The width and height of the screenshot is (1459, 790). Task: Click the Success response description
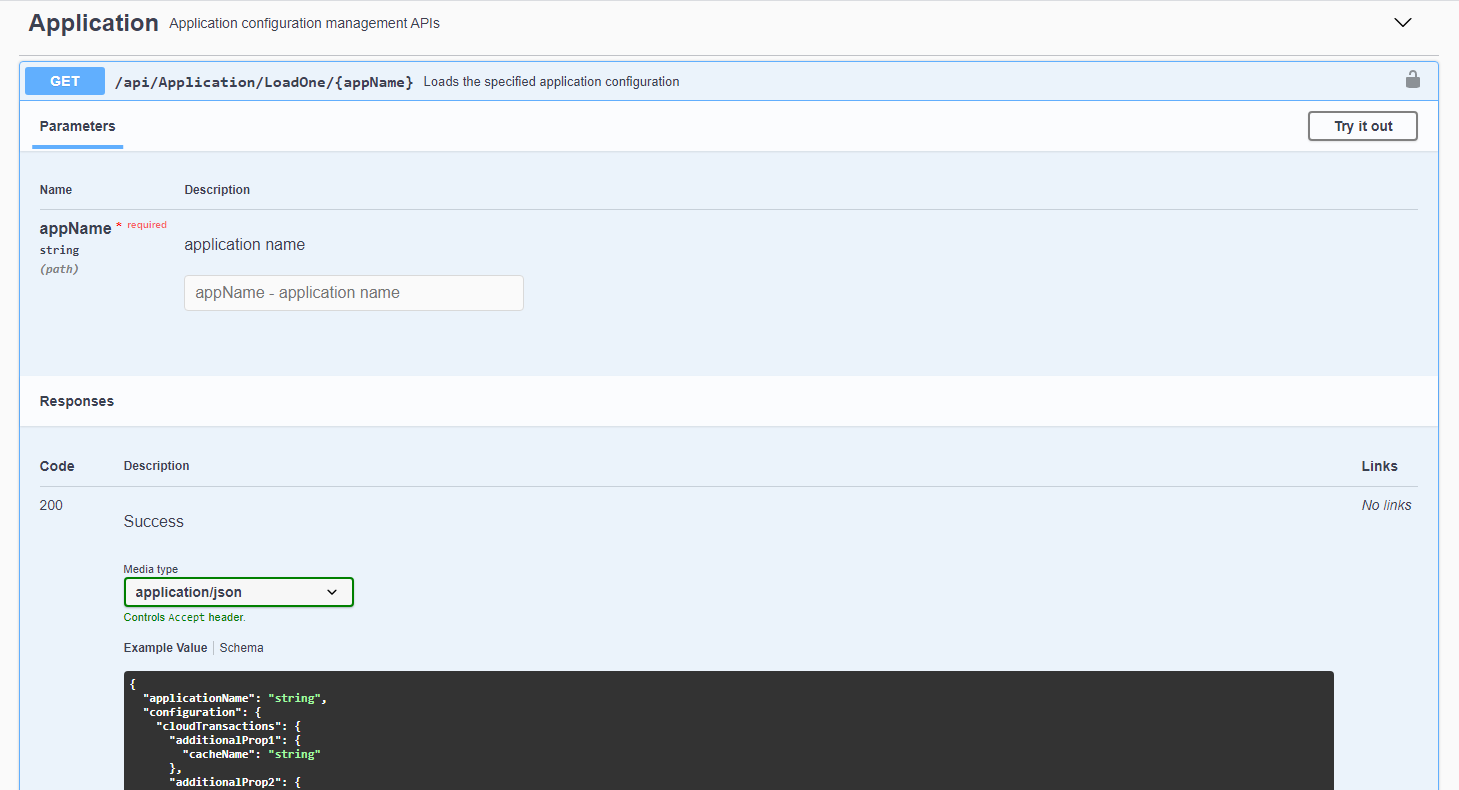coord(154,521)
